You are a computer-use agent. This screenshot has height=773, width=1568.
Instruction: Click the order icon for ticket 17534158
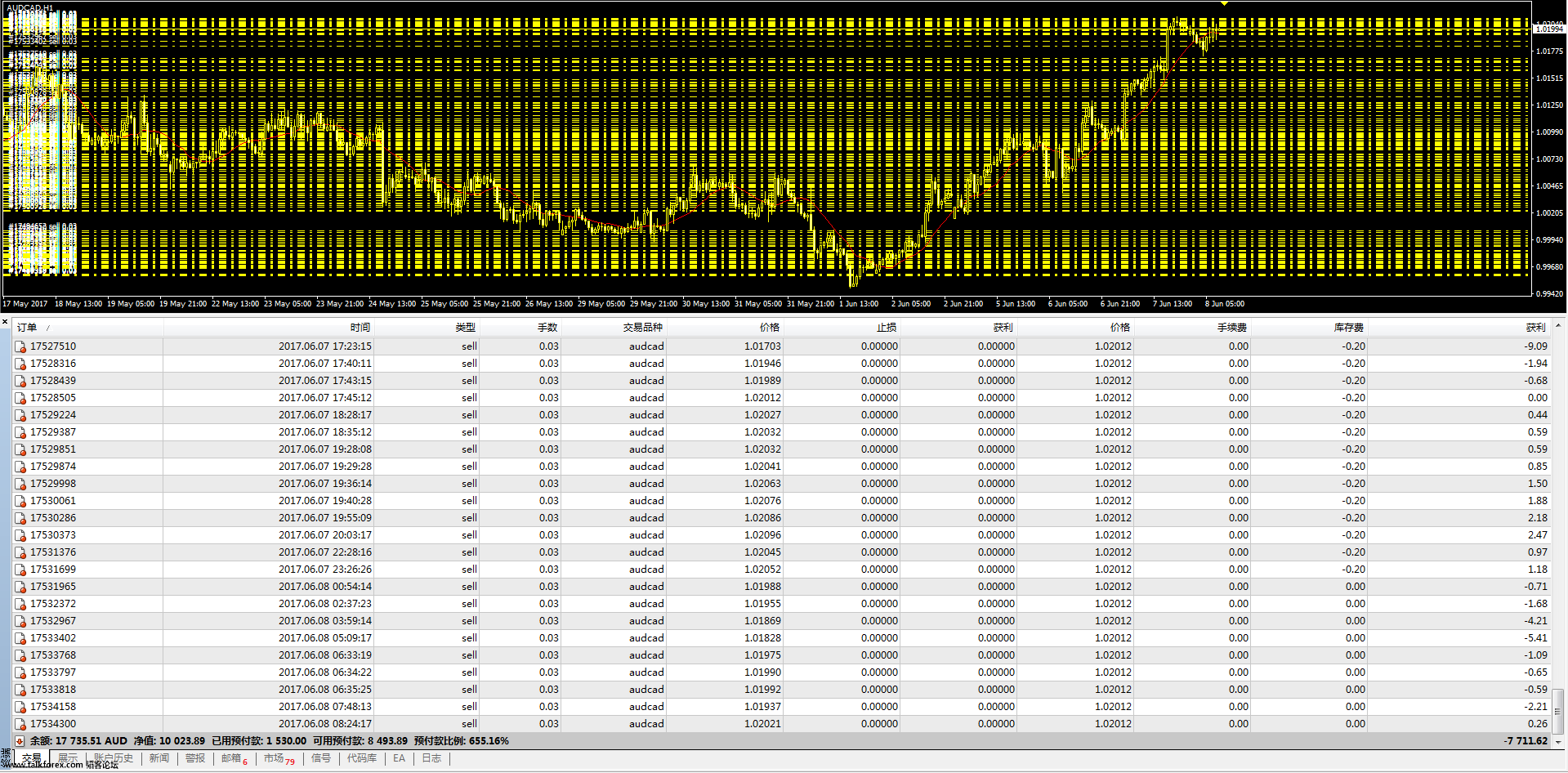click(20, 707)
